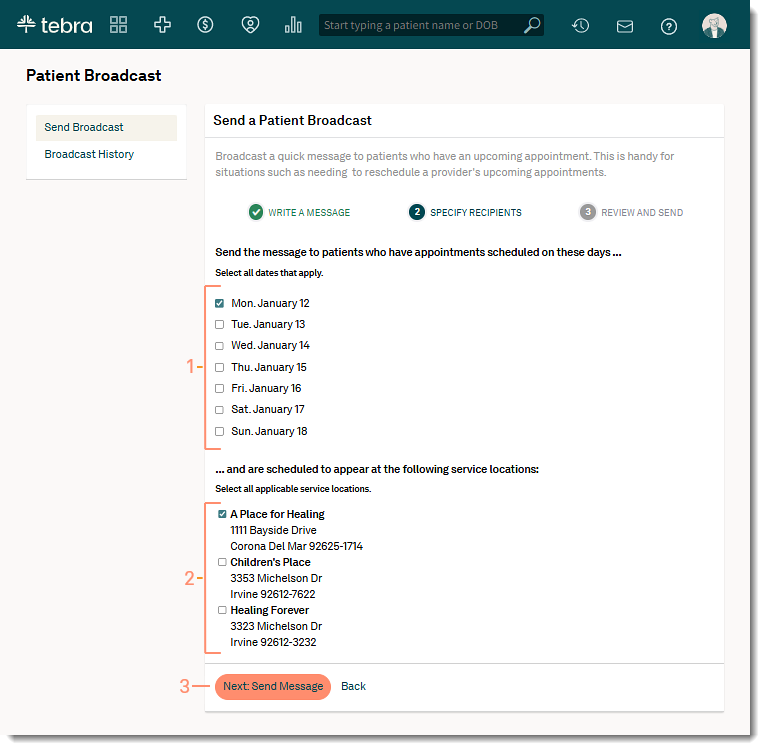Image resolution: width=765 pixels, height=750 pixels.
Task: Check Fri. January 16
Action: click(x=220, y=389)
